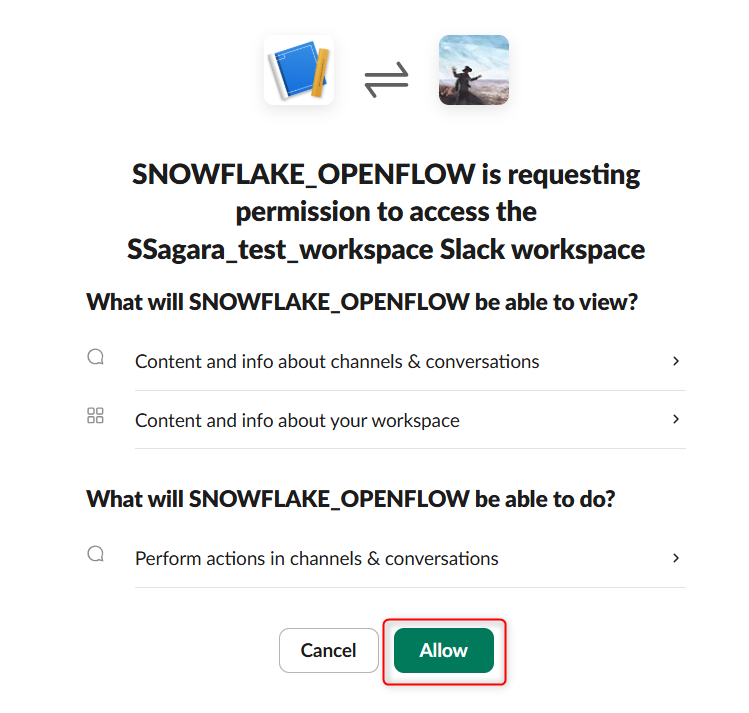The image size is (749, 713).
Task: Click the SSagara_test_workspace avatar image
Action: (x=473, y=70)
